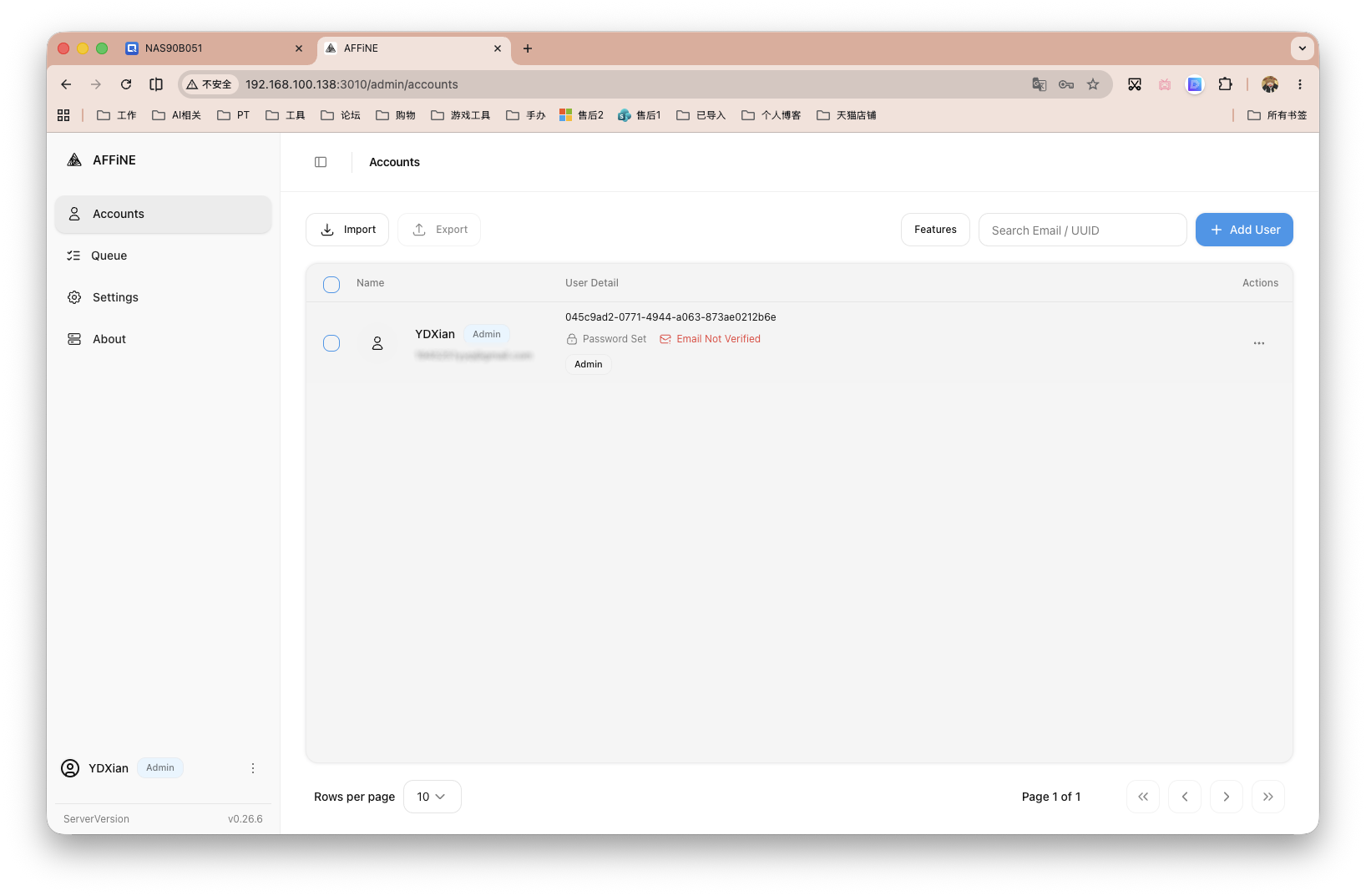Image resolution: width=1366 pixels, height=896 pixels.
Task: Open the 天猫店铺 bookmarks folder
Action: (847, 115)
